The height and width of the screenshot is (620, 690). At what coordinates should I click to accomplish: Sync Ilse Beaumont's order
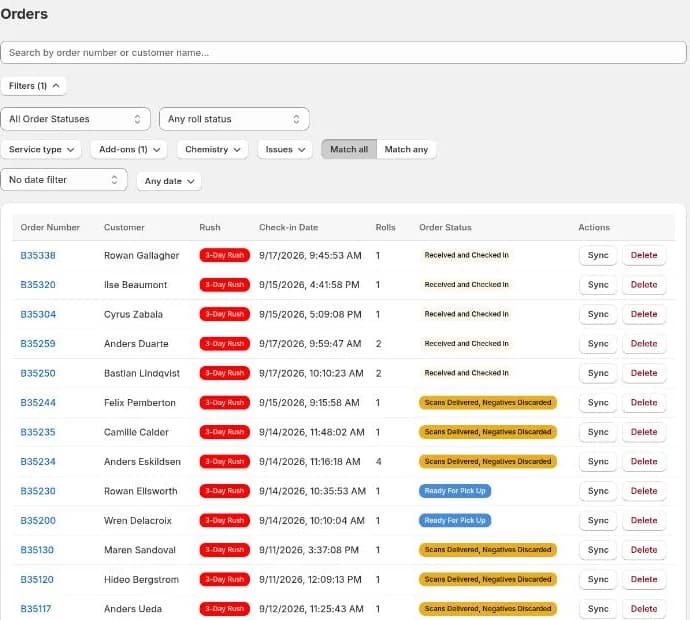pos(598,285)
